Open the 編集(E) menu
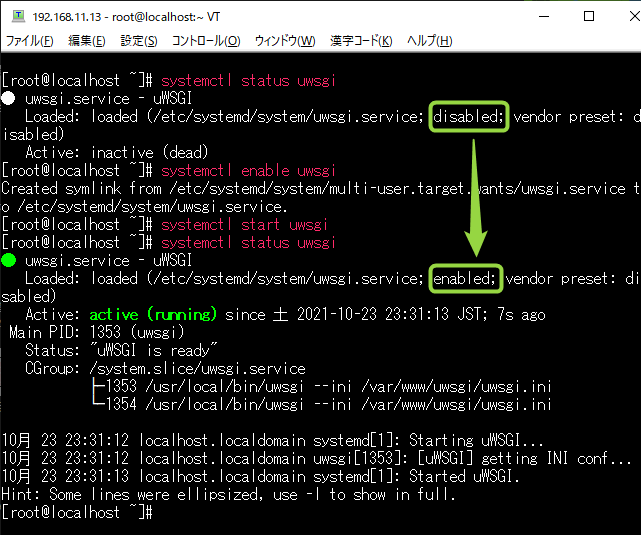 [x=86, y=41]
